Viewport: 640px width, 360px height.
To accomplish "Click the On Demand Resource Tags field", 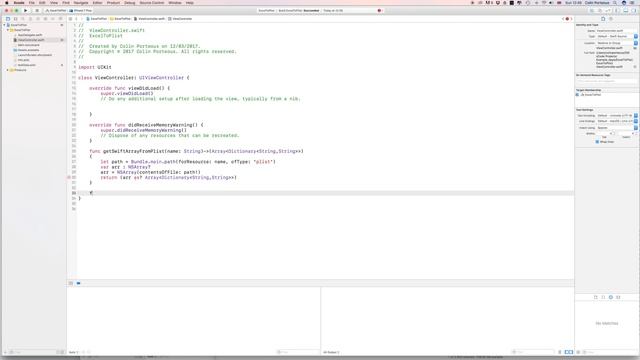I will pyautogui.click(x=607, y=81).
